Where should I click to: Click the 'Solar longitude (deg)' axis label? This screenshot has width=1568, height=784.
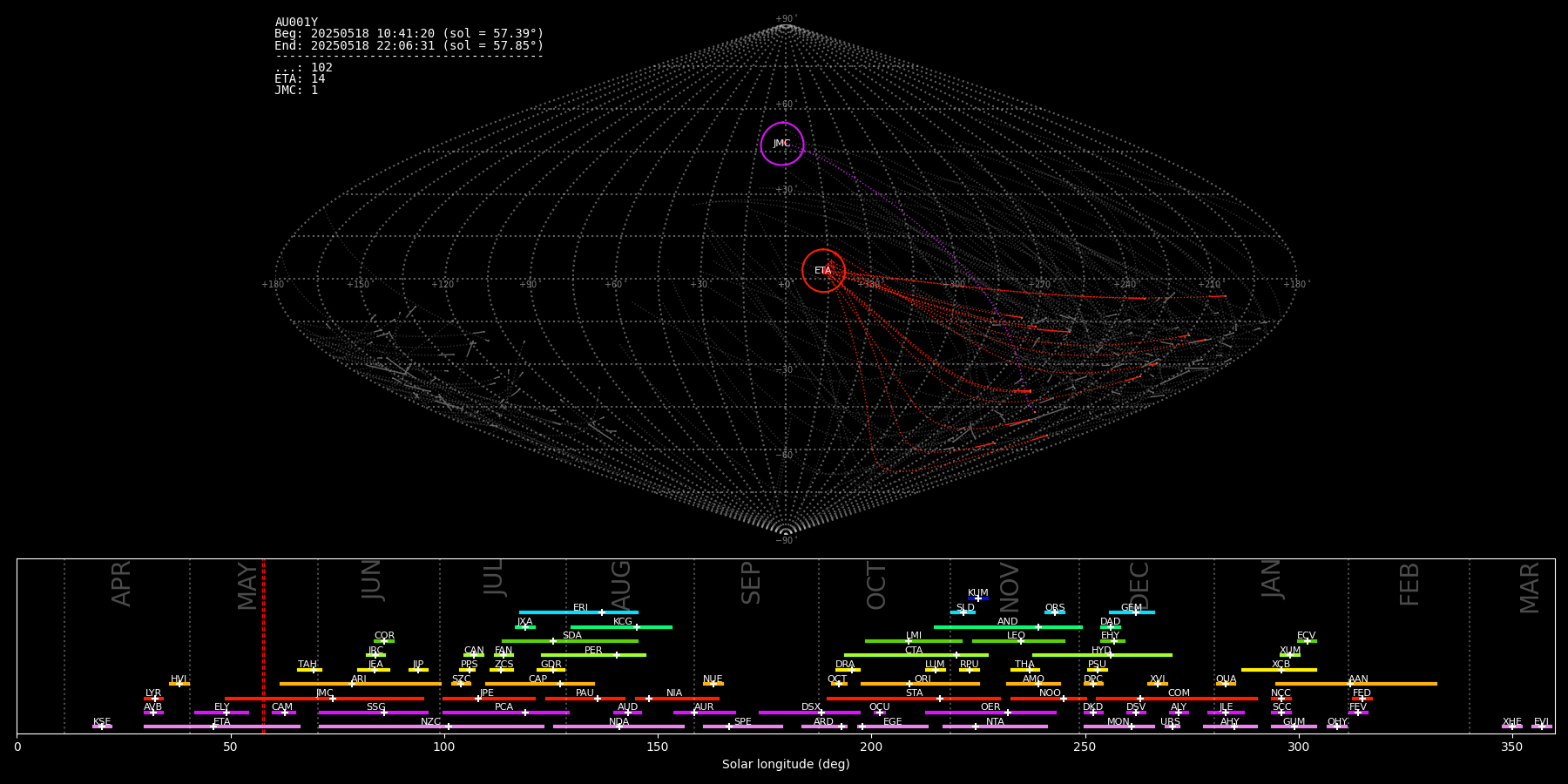[786, 764]
